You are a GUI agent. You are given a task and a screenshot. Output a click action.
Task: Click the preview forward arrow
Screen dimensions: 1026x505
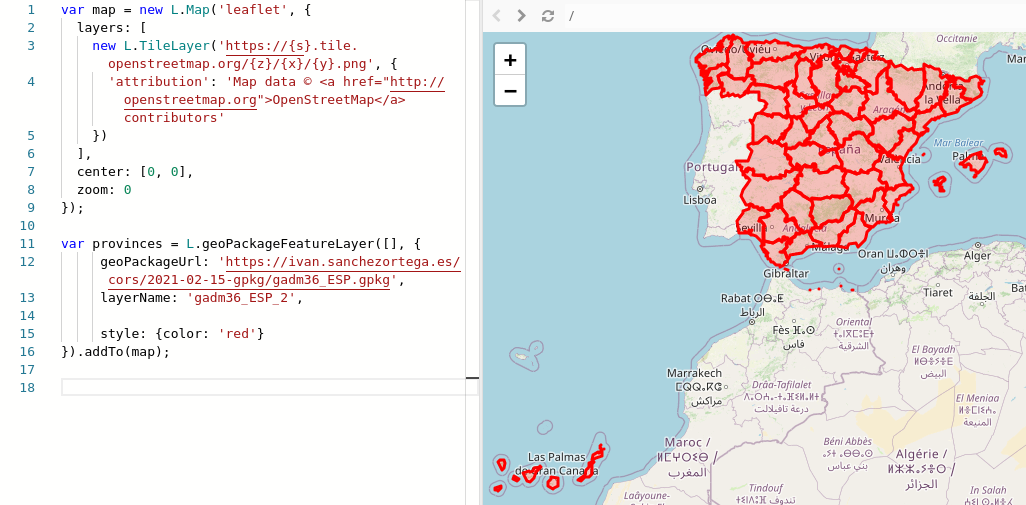tap(522, 16)
